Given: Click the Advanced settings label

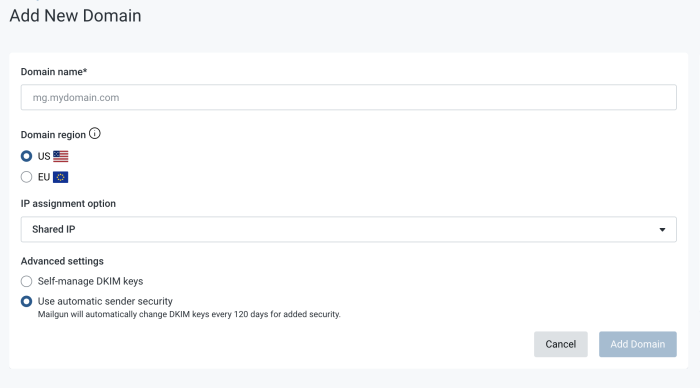Looking at the screenshot, I should (62, 261).
